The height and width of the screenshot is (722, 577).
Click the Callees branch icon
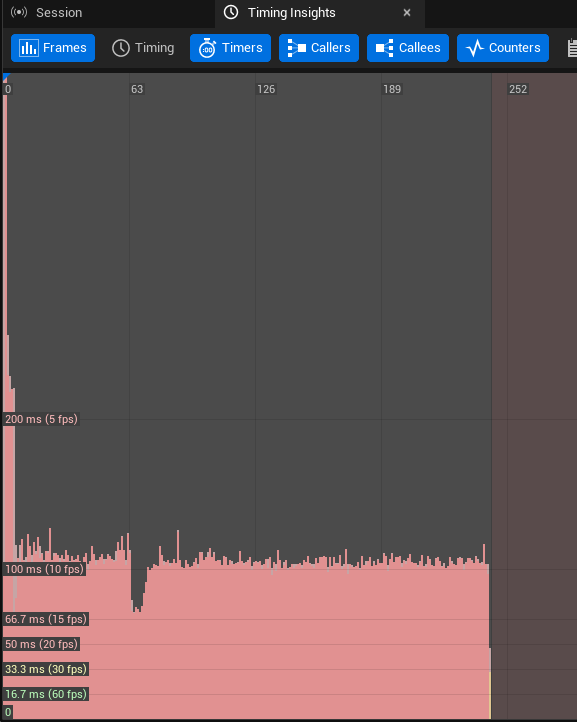pyautogui.click(x=385, y=48)
